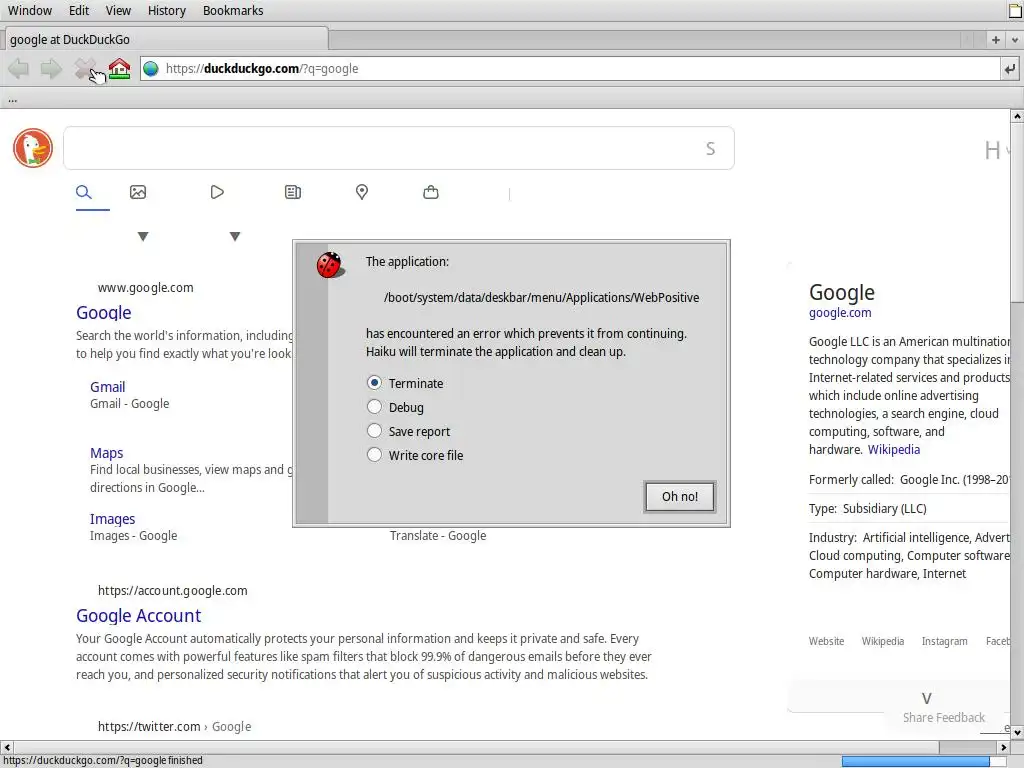This screenshot has width=1024, height=768.
Task: Open google.com link in info panel
Action: tap(840, 313)
